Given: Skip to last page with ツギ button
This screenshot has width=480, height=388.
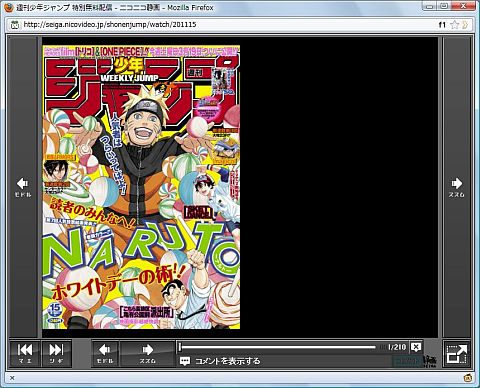Looking at the screenshot, I should coord(56,354).
